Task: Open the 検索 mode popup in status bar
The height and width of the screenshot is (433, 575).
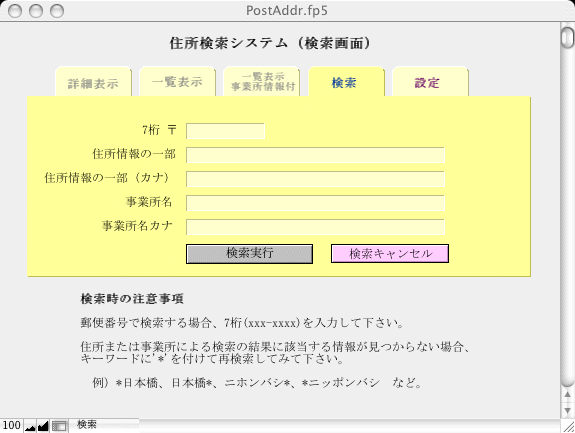Action: point(104,425)
